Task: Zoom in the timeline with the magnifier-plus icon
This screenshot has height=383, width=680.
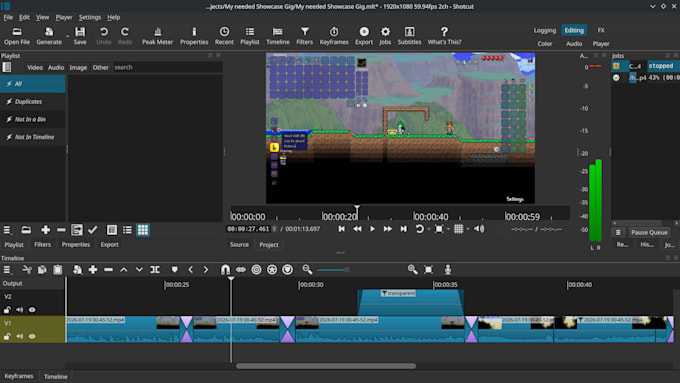Action: [412, 270]
